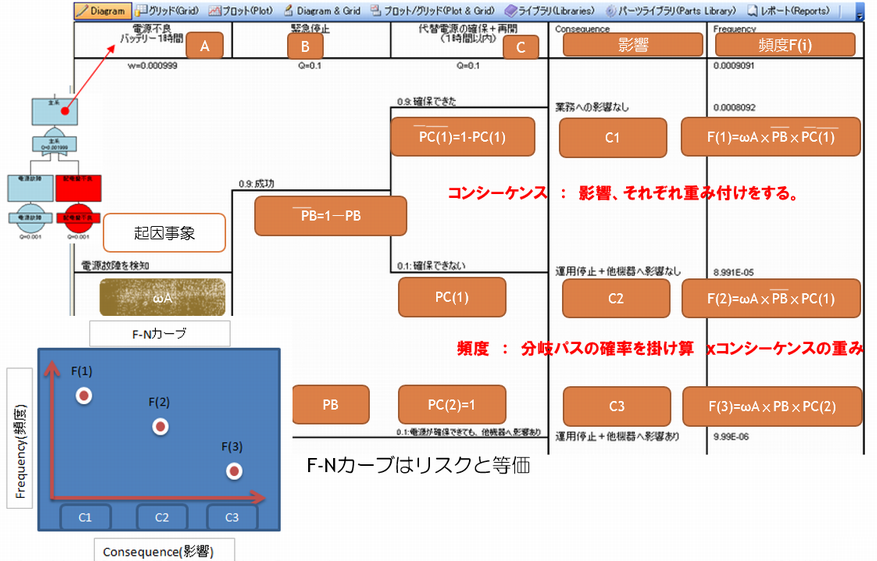Select the 0.1:確保できない branch label
Viewport: 877px width, 561px height.
[431, 266]
